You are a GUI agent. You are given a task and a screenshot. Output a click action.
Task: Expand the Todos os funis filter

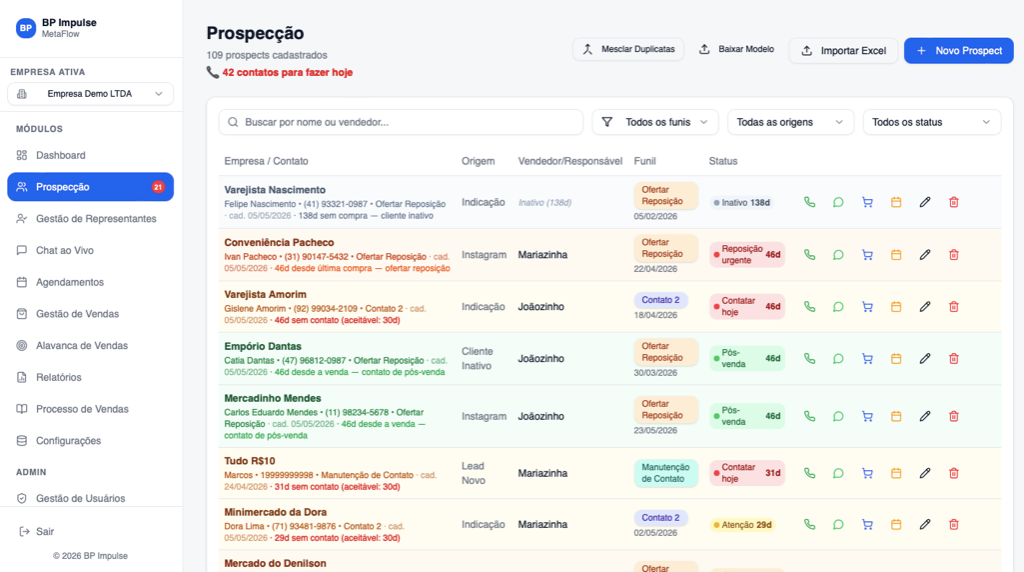click(x=655, y=122)
